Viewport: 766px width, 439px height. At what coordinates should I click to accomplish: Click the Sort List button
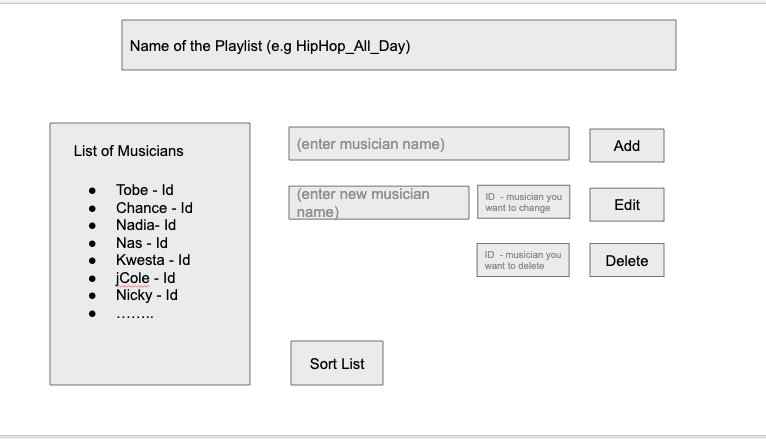337,364
